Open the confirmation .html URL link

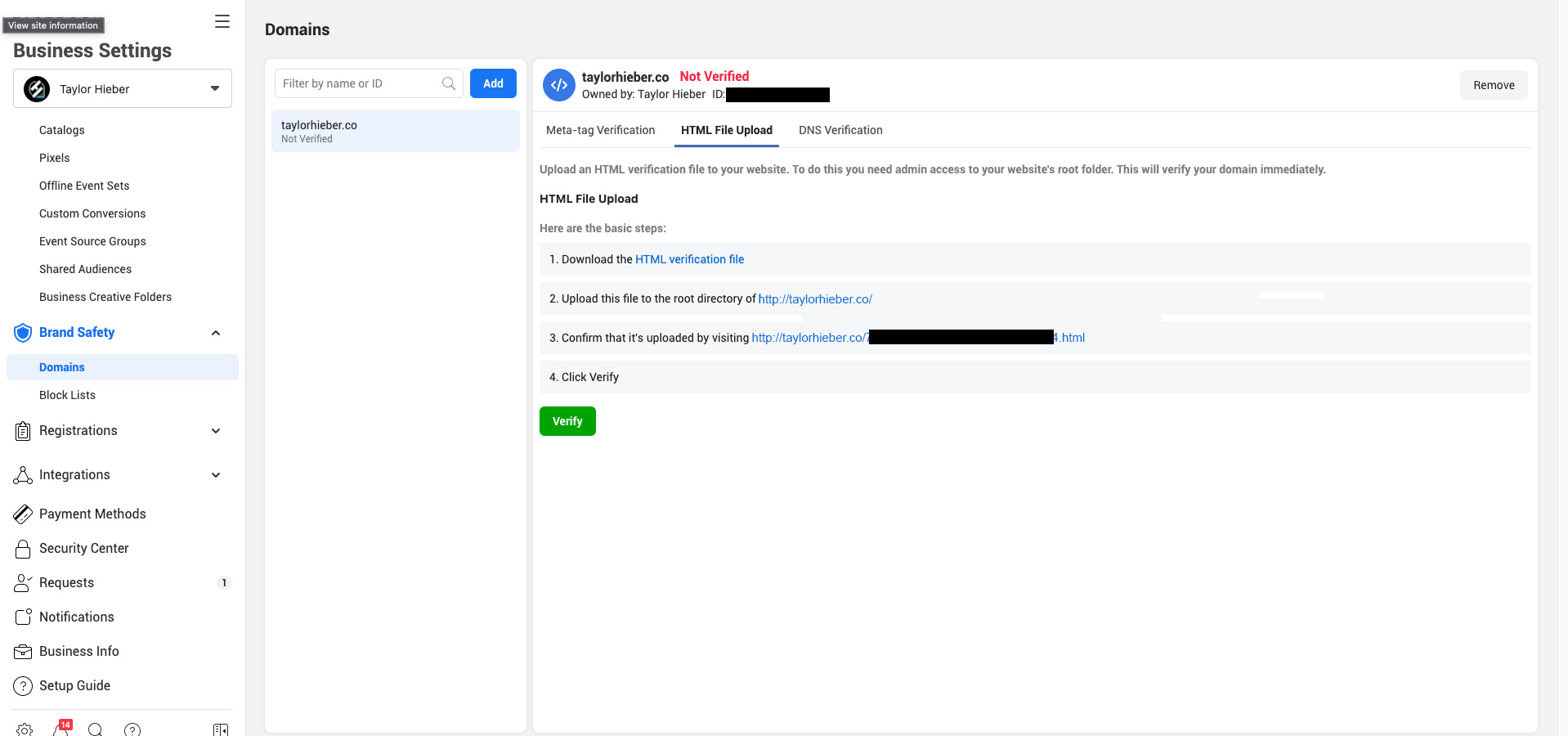(918, 338)
